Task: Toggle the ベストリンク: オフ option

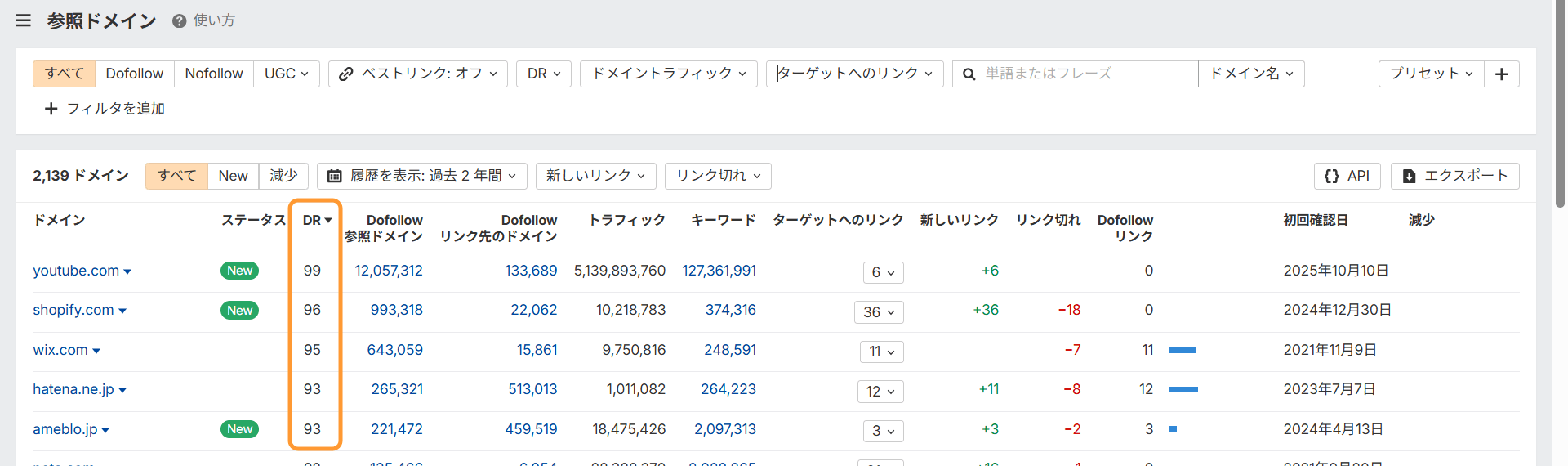Action: point(417,74)
